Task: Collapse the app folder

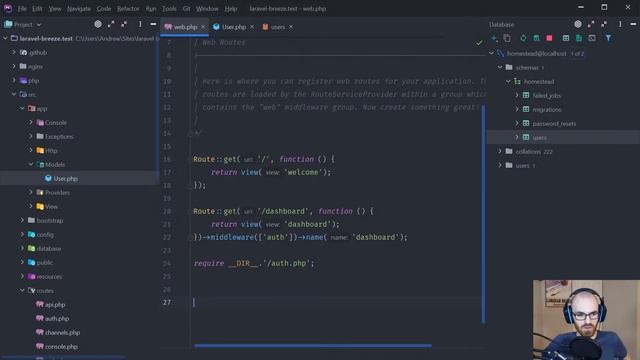Action: (22, 108)
